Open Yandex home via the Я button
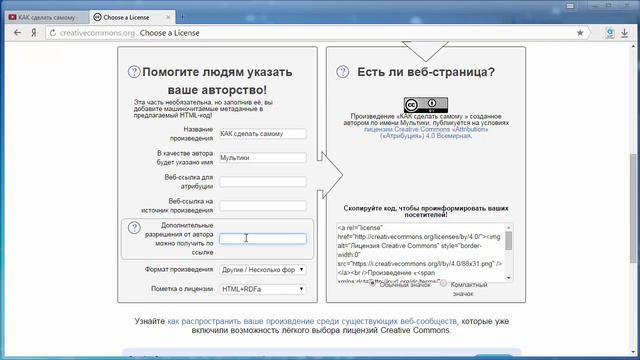 (x=34, y=33)
